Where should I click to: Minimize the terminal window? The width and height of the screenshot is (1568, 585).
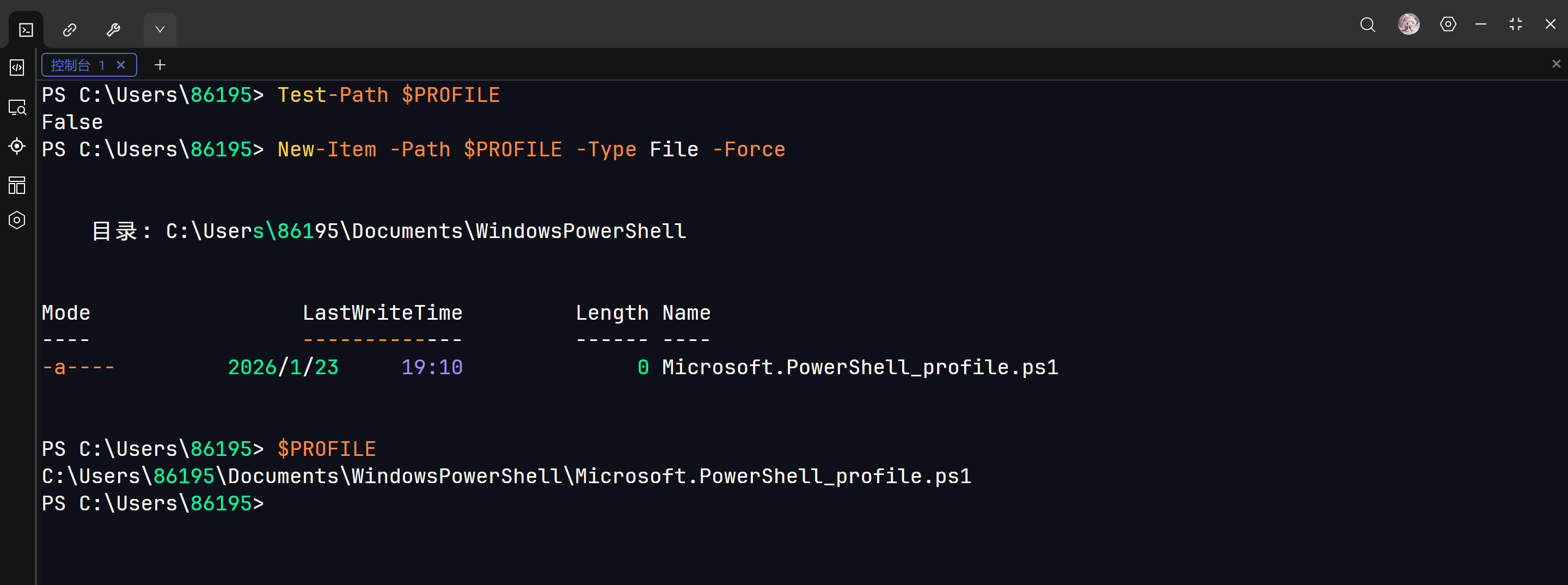(1481, 25)
